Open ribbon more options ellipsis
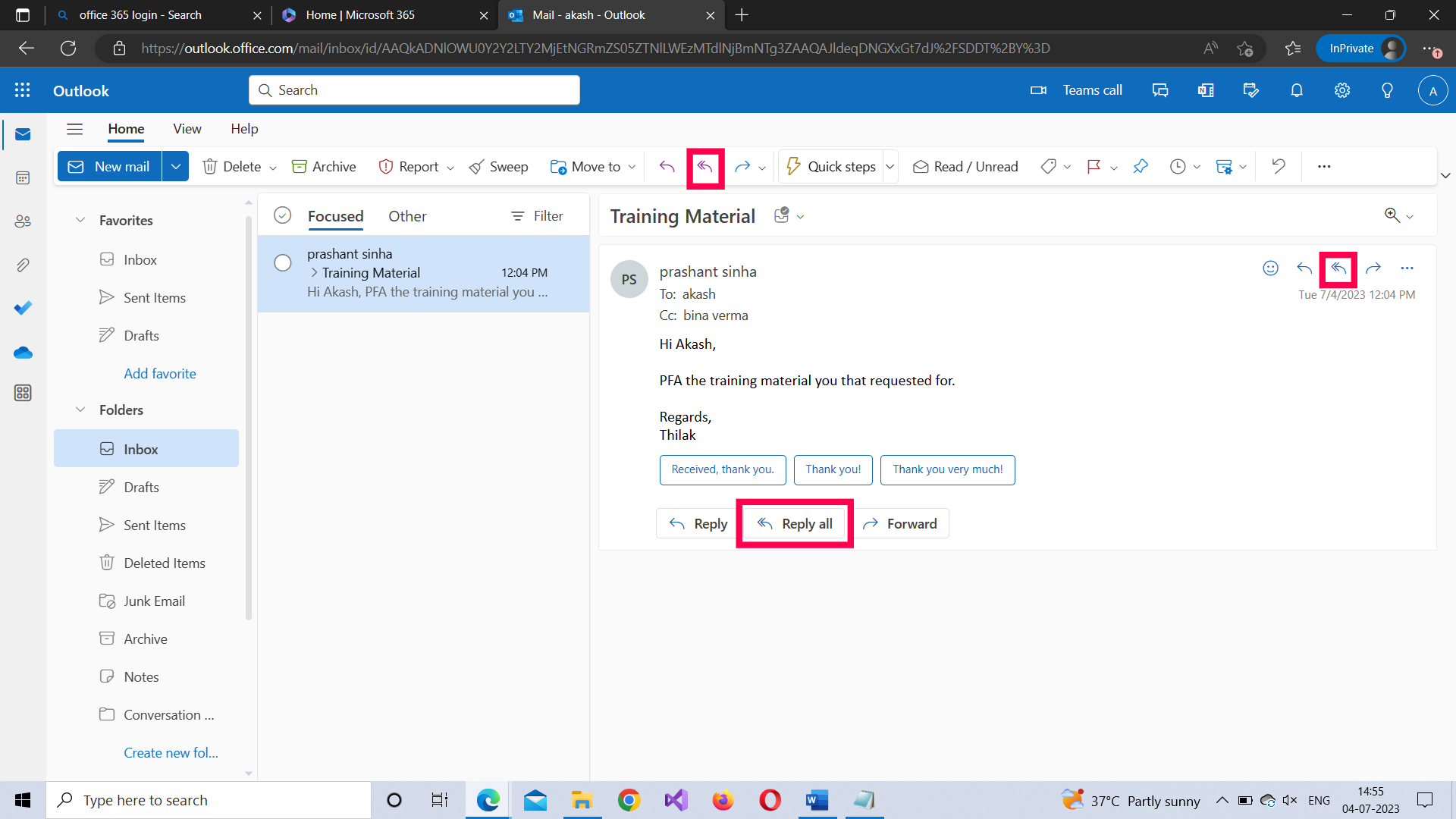1456x819 pixels. pos(1324,167)
